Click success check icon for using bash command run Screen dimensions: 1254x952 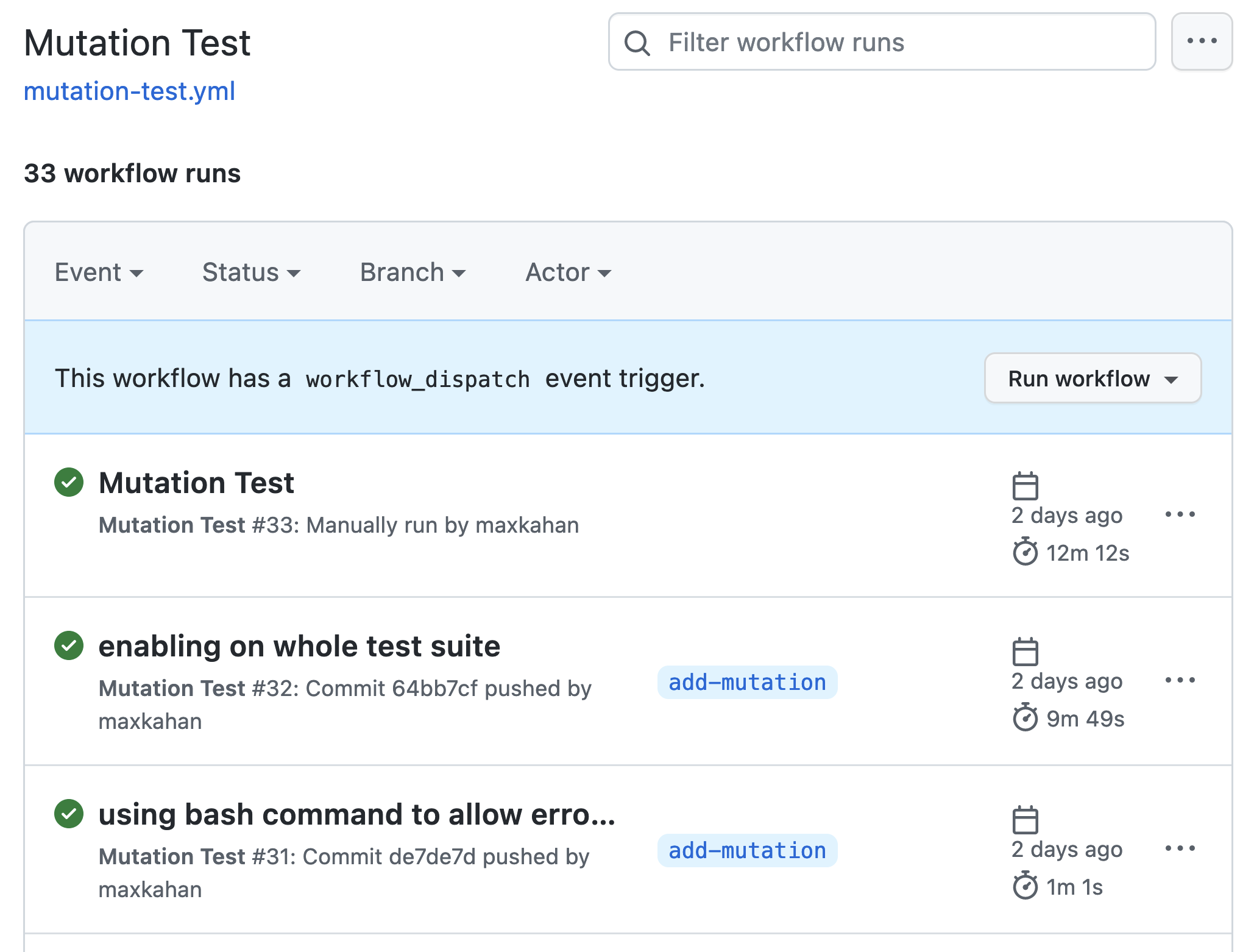[69, 814]
